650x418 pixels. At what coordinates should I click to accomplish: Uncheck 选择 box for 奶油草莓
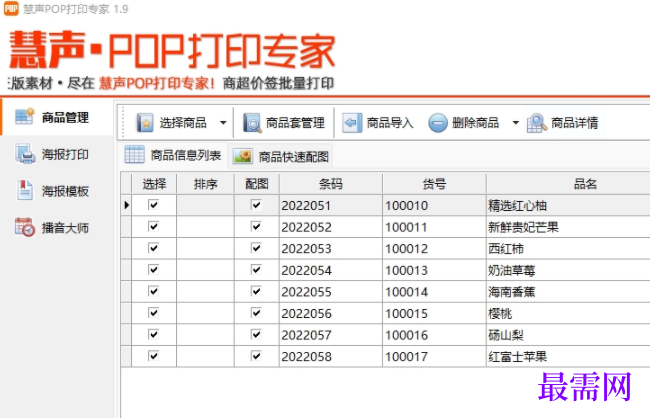(153, 270)
